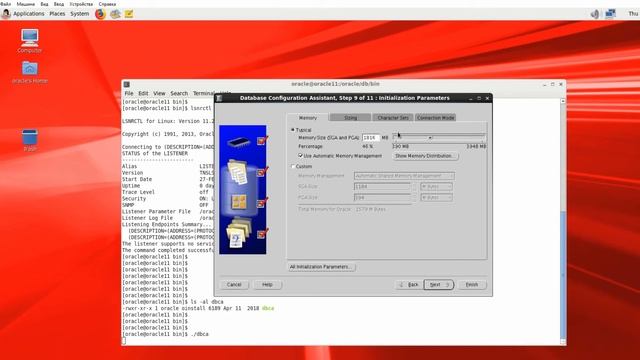
Task: Toggle the Use Automatic Memory Management checkbox
Action: [300, 156]
